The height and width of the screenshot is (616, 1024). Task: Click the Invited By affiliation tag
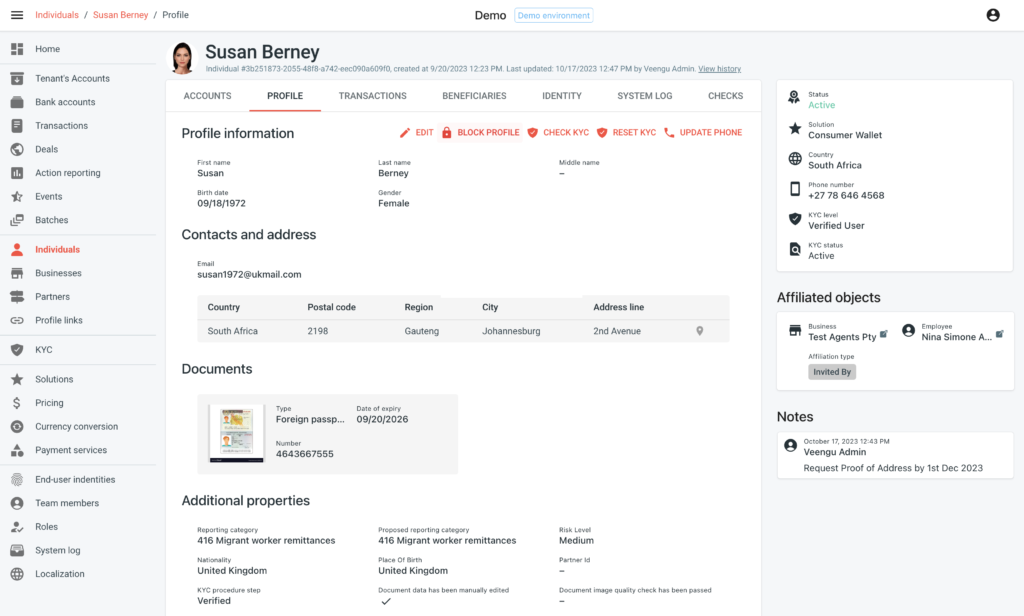pyautogui.click(x=832, y=371)
